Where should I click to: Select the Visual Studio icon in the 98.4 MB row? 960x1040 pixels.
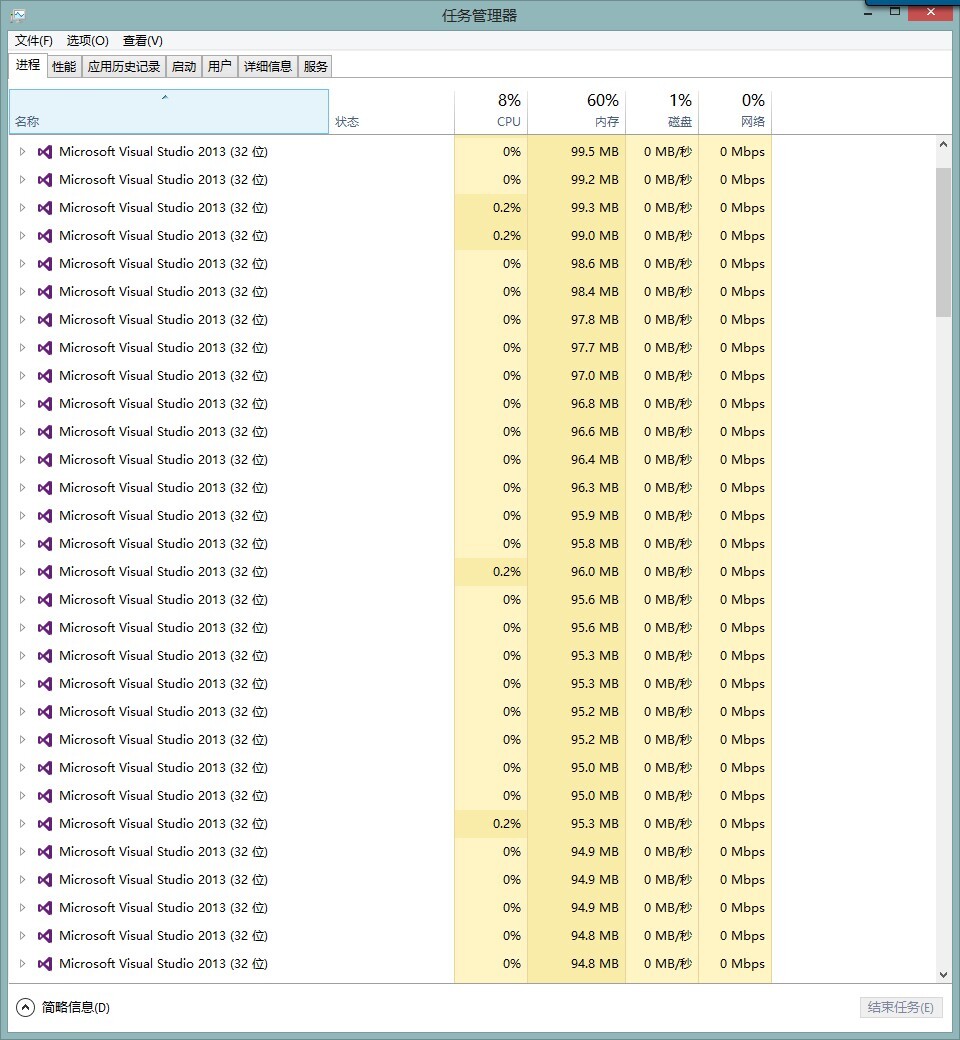[44, 292]
